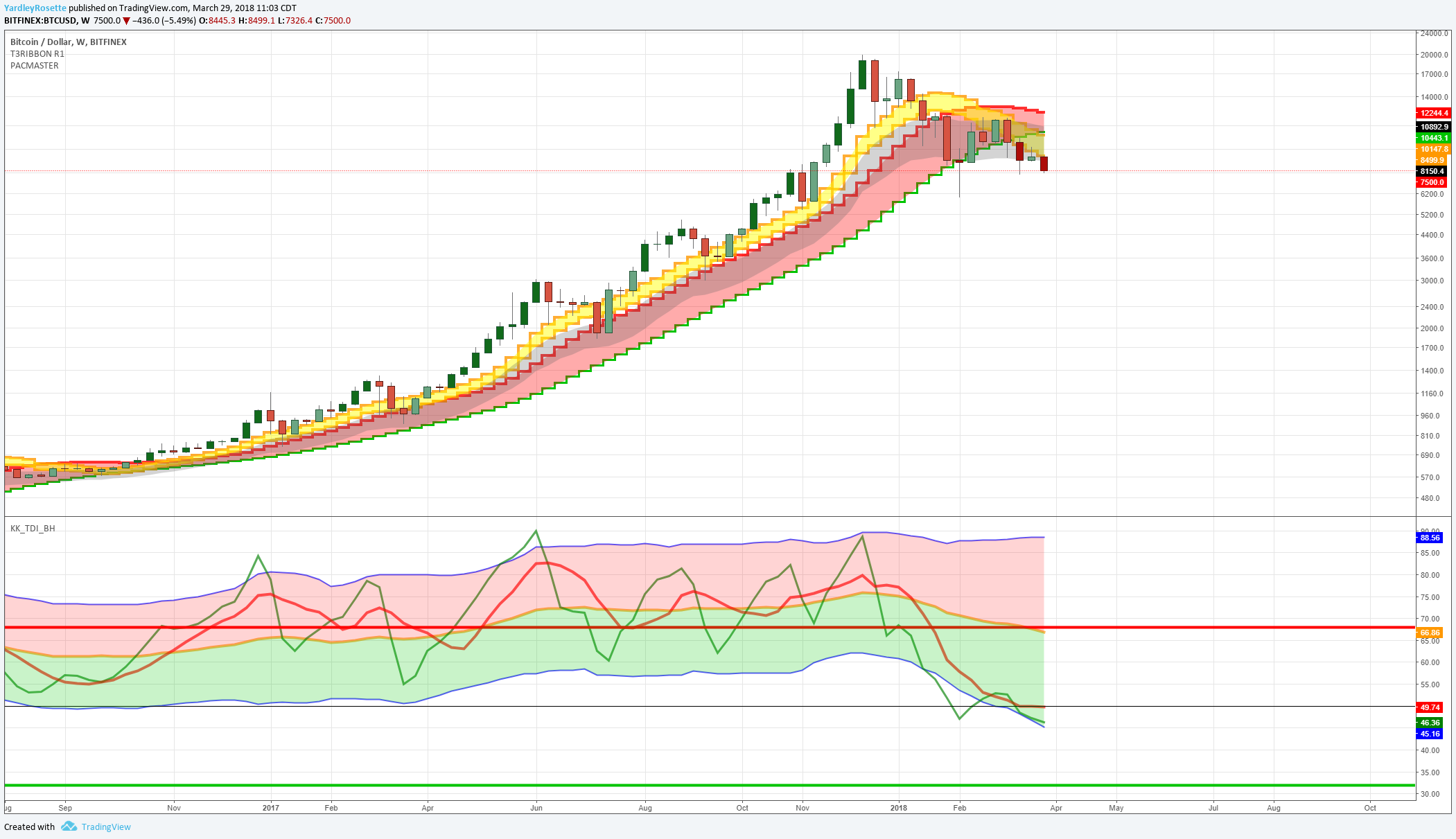The image size is (1456, 839).
Task: Click the close price C:7500.0 value
Action: 333,21
